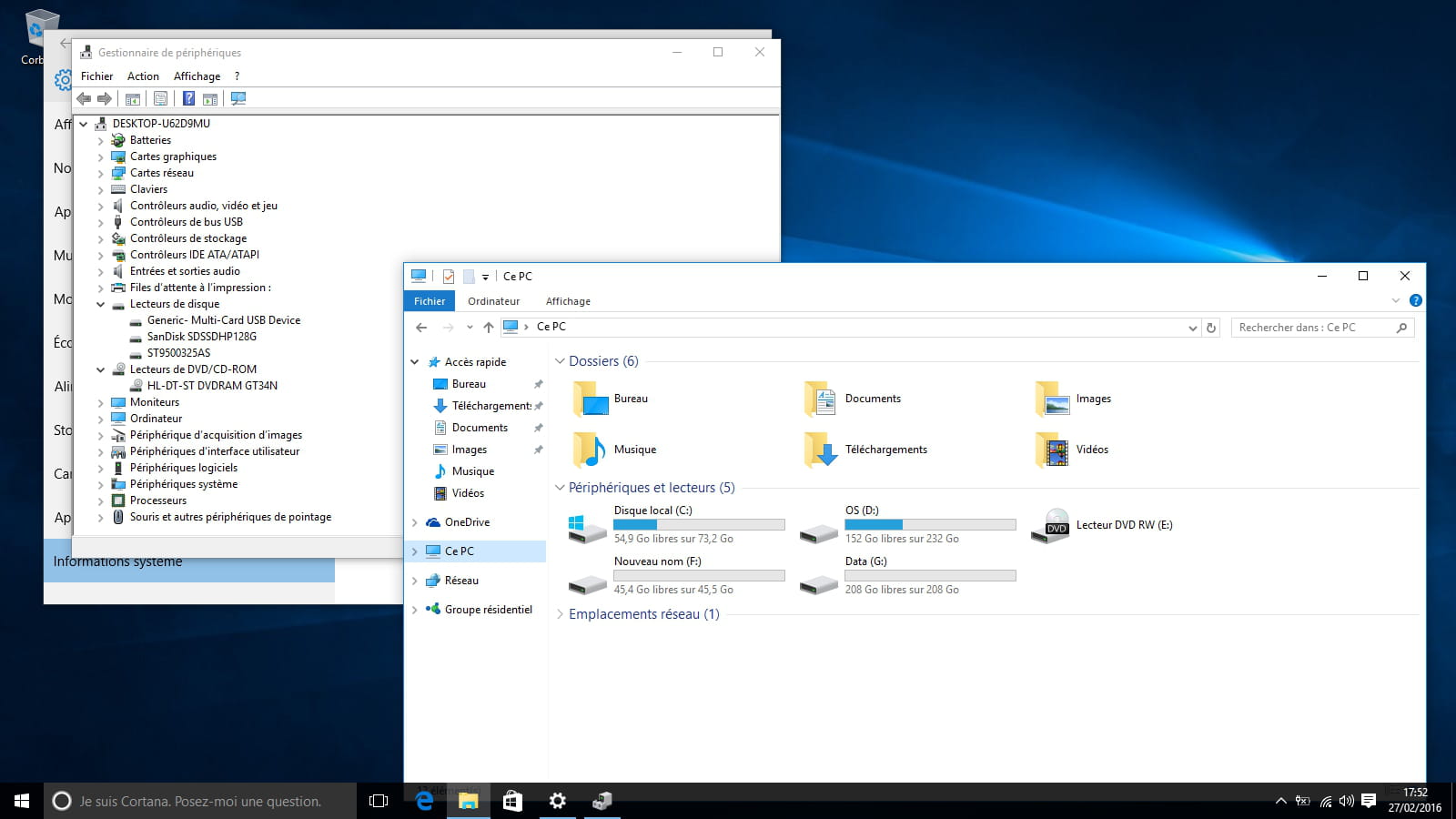Screen dimensions: 1456x819
Task: Open the quick access toolbar customize dropdown
Action: (x=485, y=277)
